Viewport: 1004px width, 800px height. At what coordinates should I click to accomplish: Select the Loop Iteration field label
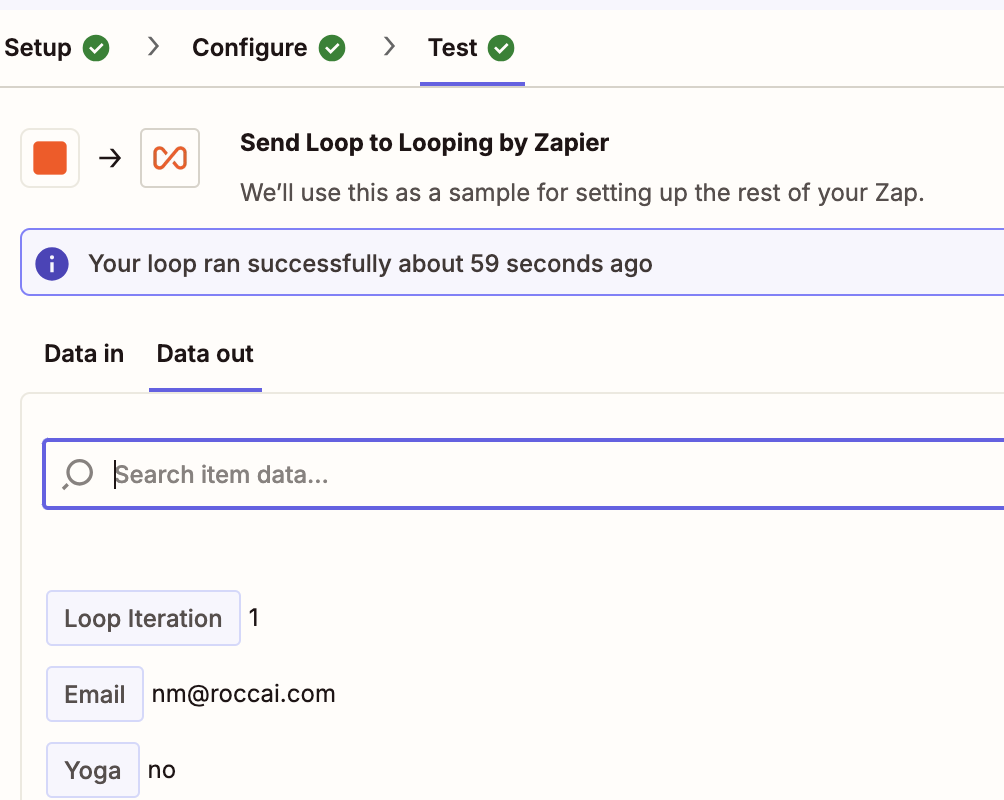tap(143, 618)
